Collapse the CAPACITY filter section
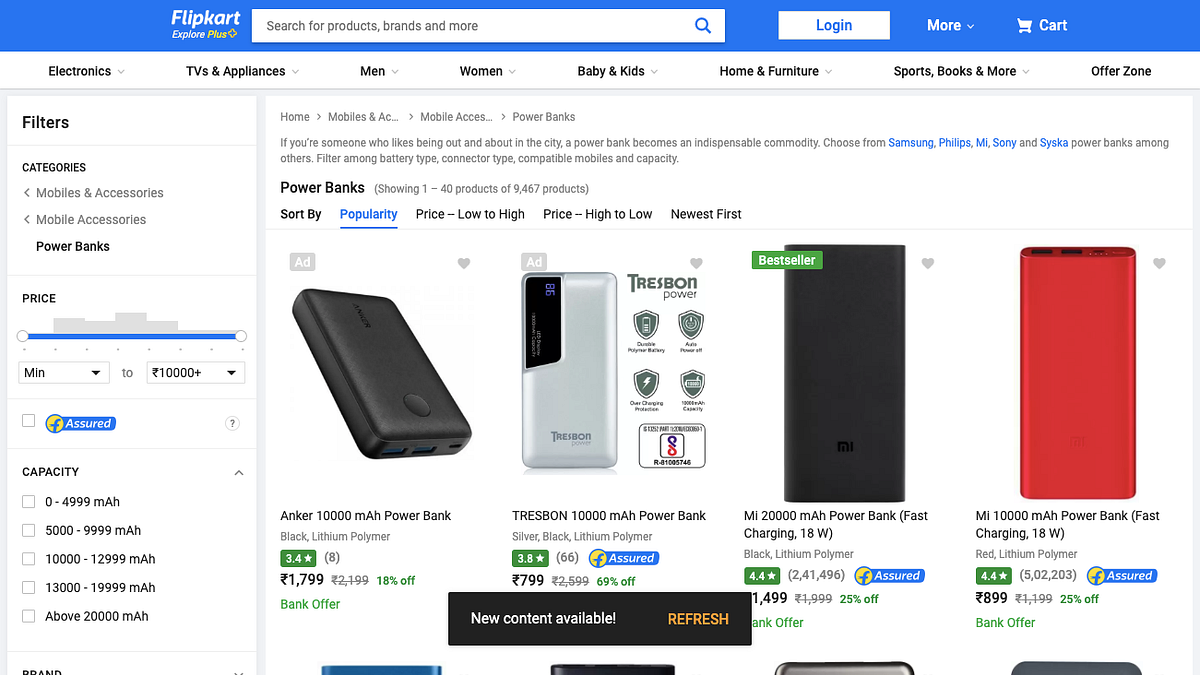Screen dimensions: 1200x675 click(x=238, y=472)
